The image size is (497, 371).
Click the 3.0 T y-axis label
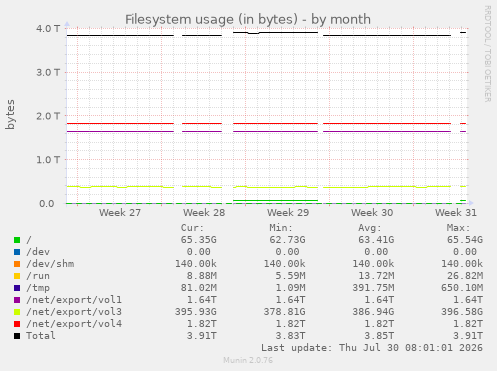48,72
